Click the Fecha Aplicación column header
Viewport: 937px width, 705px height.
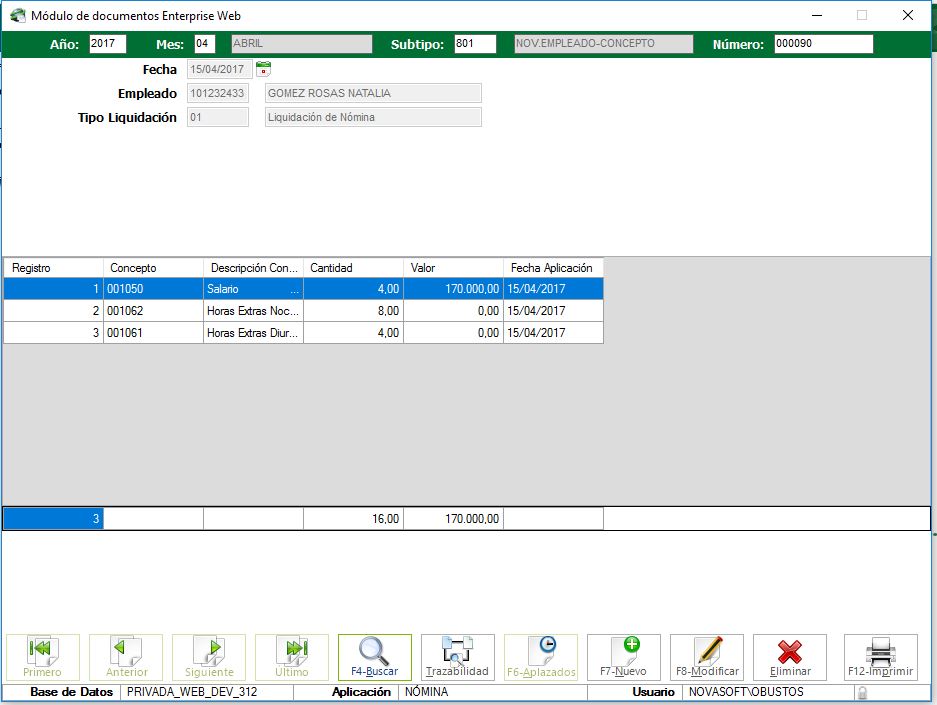click(x=553, y=268)
